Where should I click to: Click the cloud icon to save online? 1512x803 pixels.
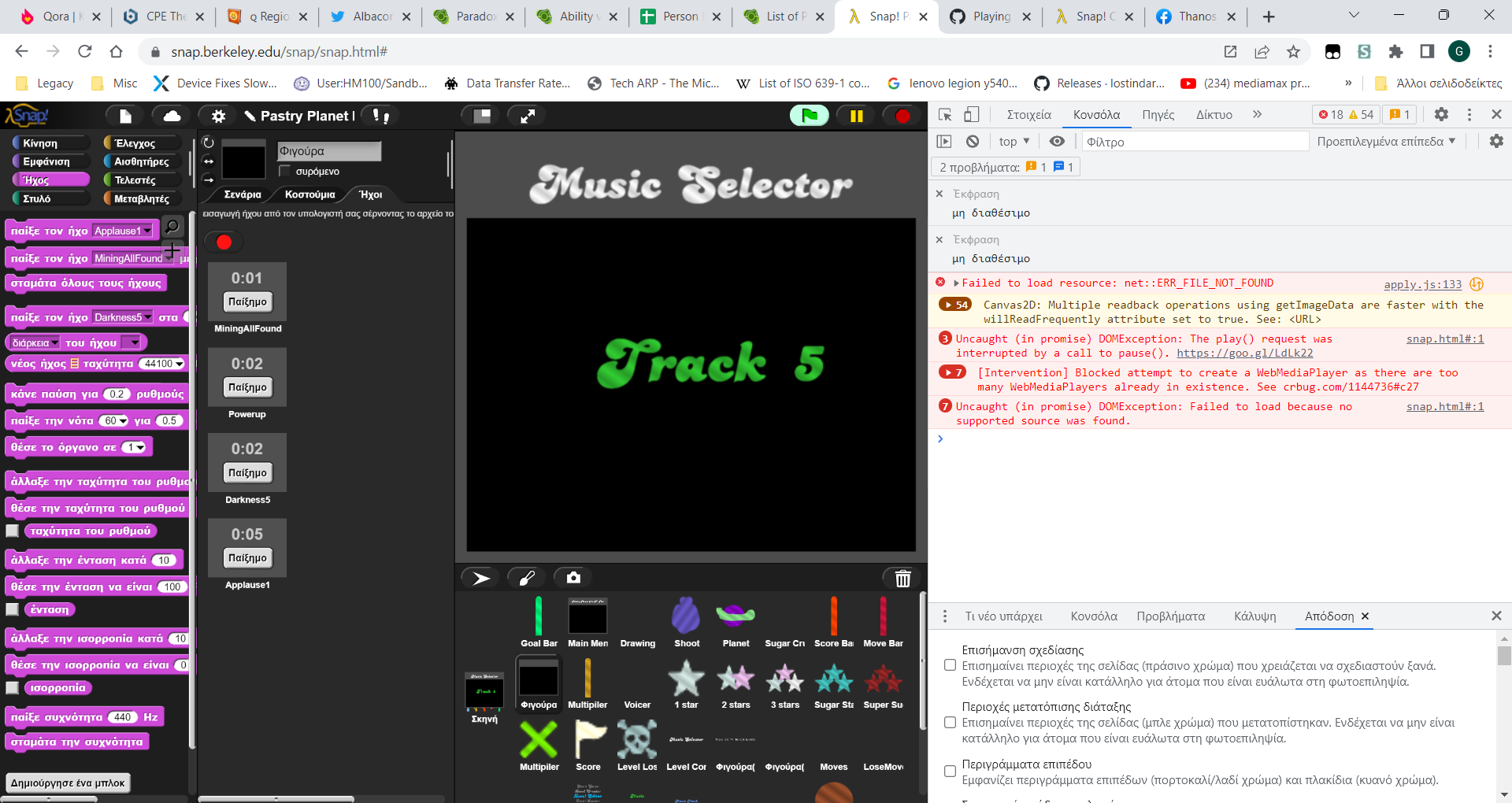[172, 115]
